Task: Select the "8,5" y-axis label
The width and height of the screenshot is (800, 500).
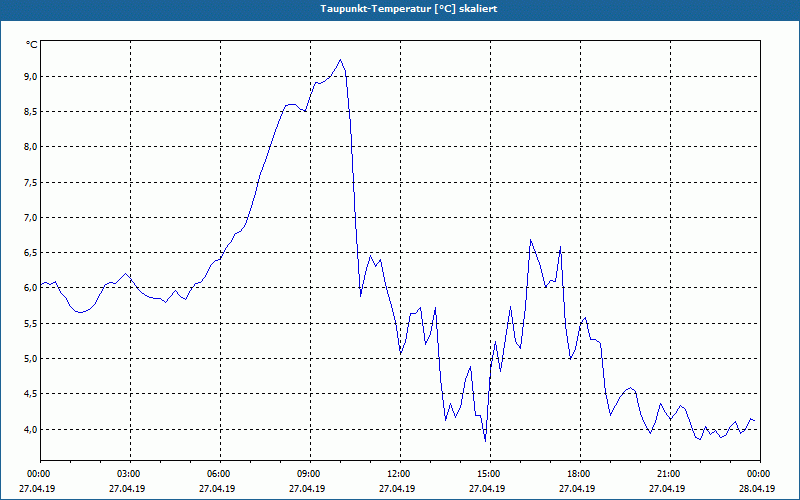Action: click(31, 112)
